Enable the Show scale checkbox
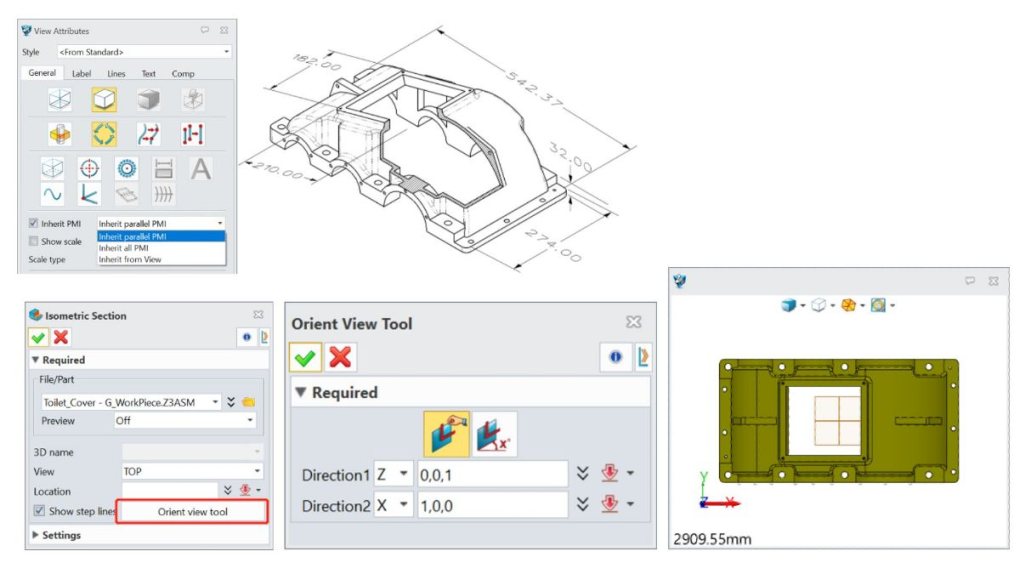 33,241
